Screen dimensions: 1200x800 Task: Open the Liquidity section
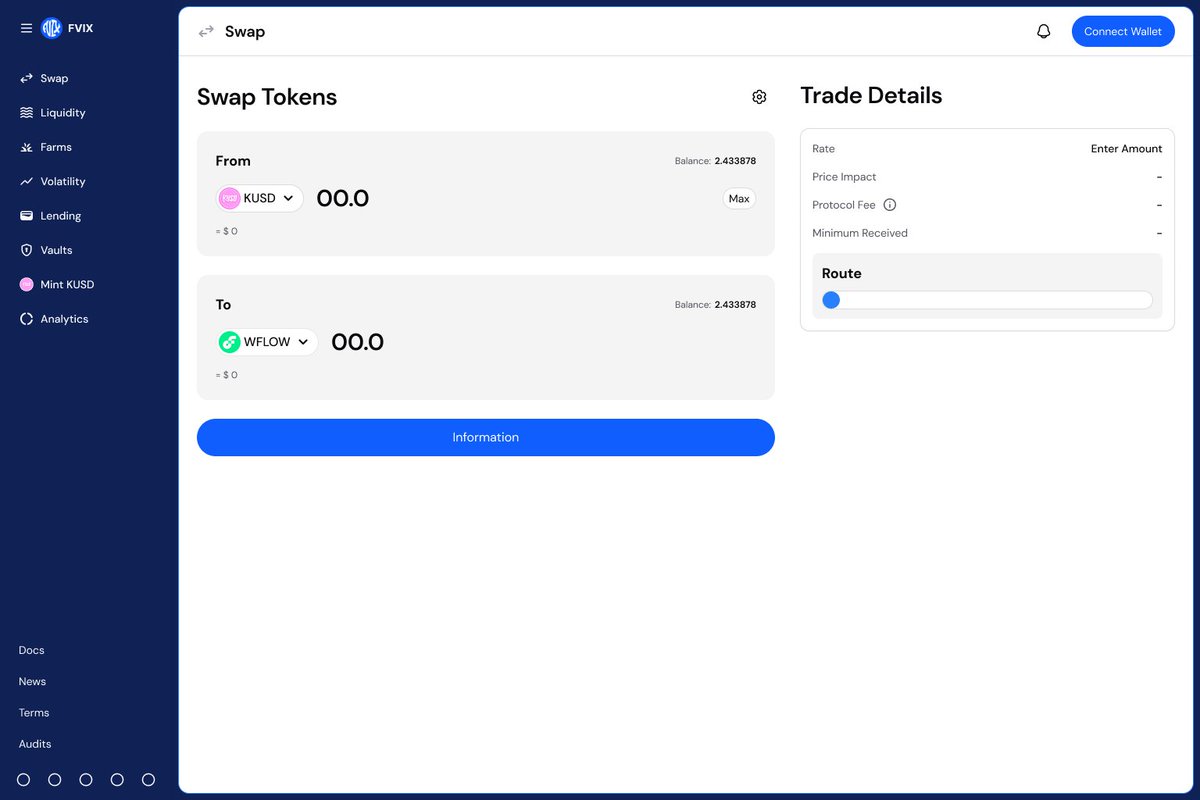coord(60,112)
